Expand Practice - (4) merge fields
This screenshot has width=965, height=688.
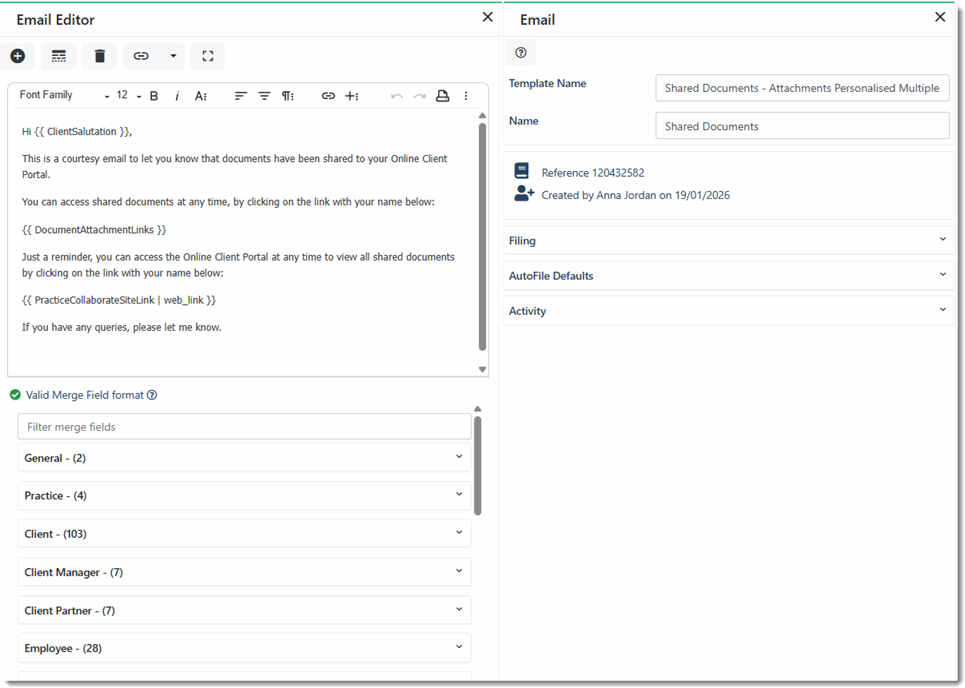(244, 495)
